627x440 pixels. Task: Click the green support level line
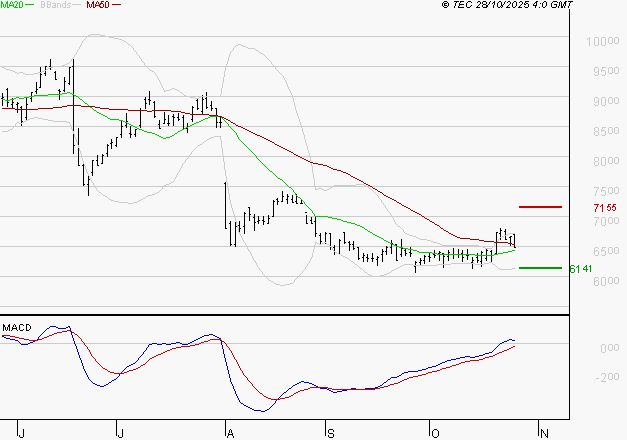coord(540,268)
